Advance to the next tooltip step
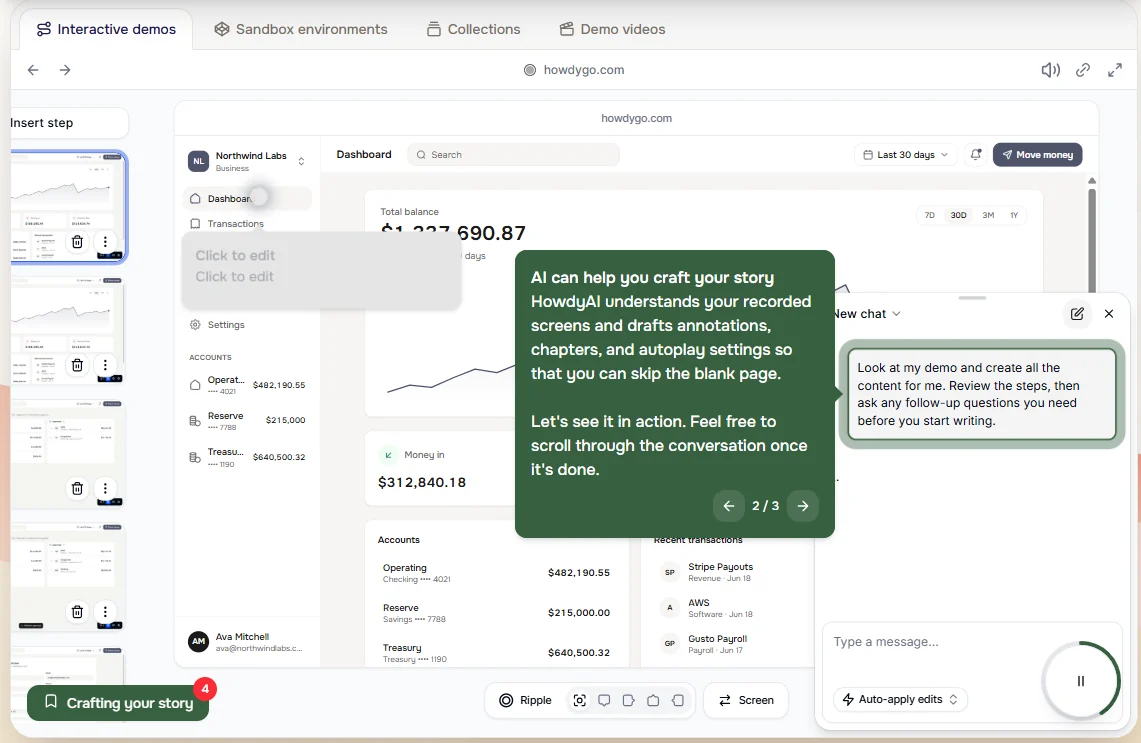Screen dimensions: 1141x743 [x=803, y=506]
